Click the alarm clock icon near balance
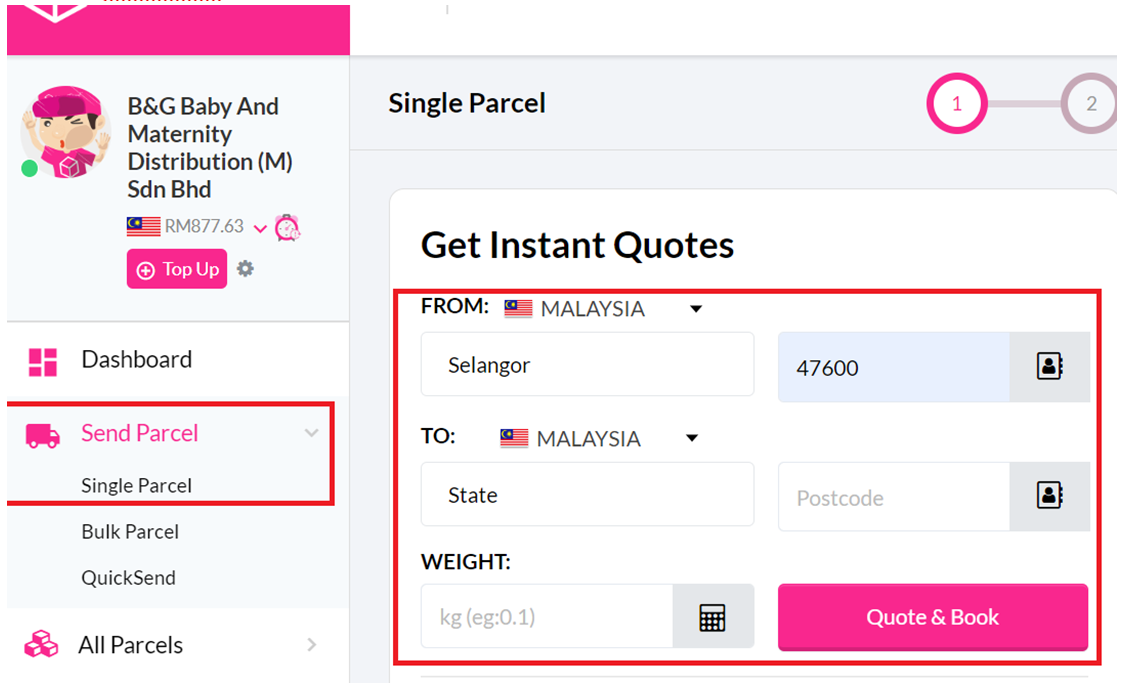The width and height of the screenshot is (1127, 697). coord(288,228)
